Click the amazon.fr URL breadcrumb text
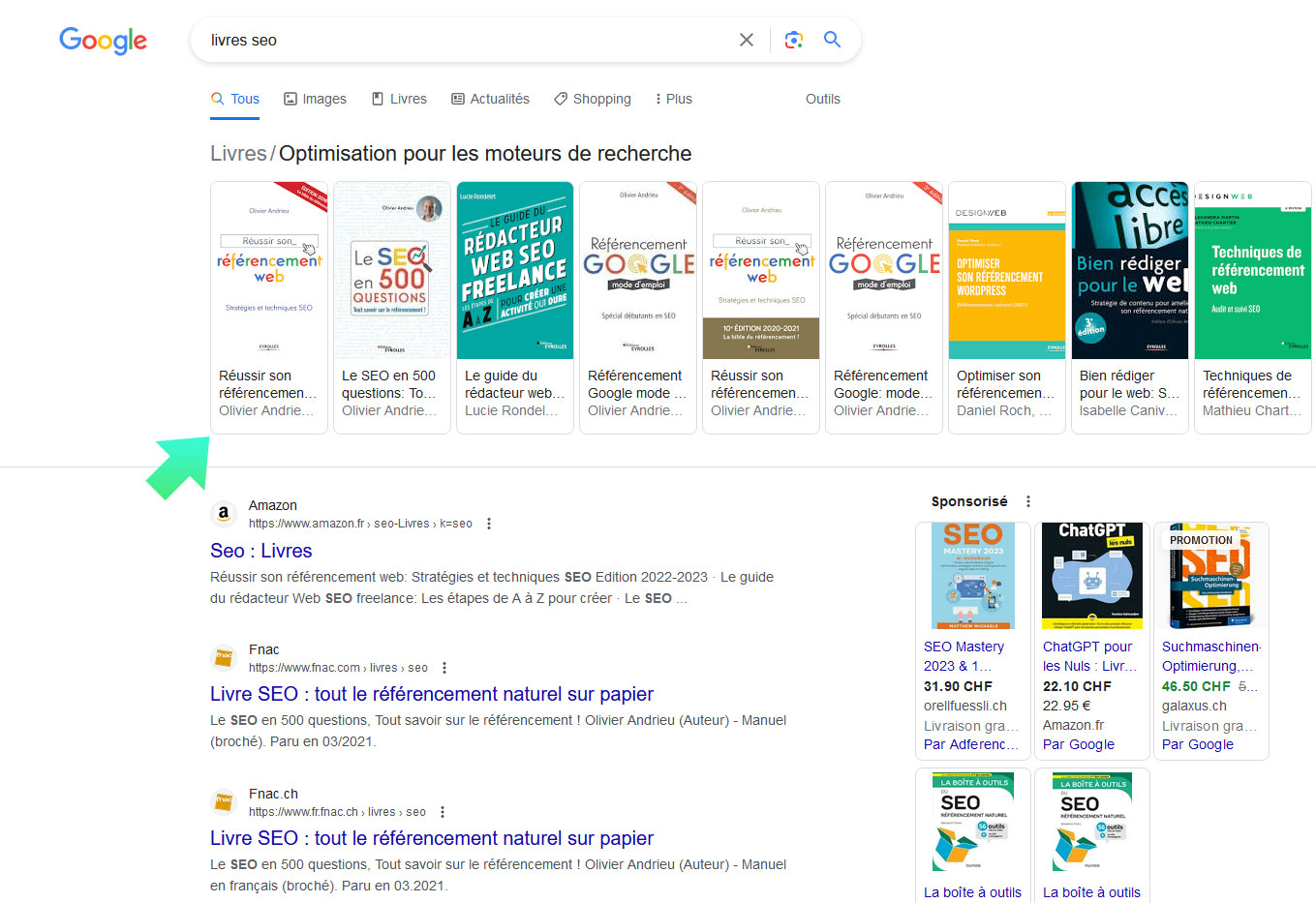The image size is (1316, 903). [x=360, y=524]
